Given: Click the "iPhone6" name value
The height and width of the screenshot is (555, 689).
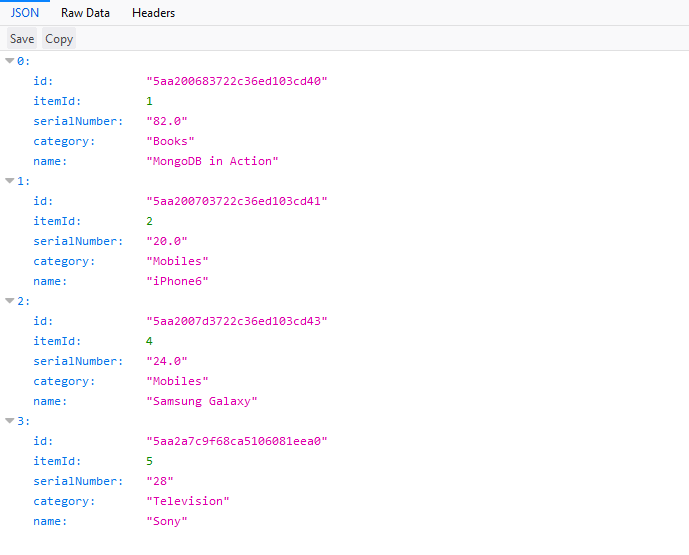Looking at the screenshot, I should [177, 281].
